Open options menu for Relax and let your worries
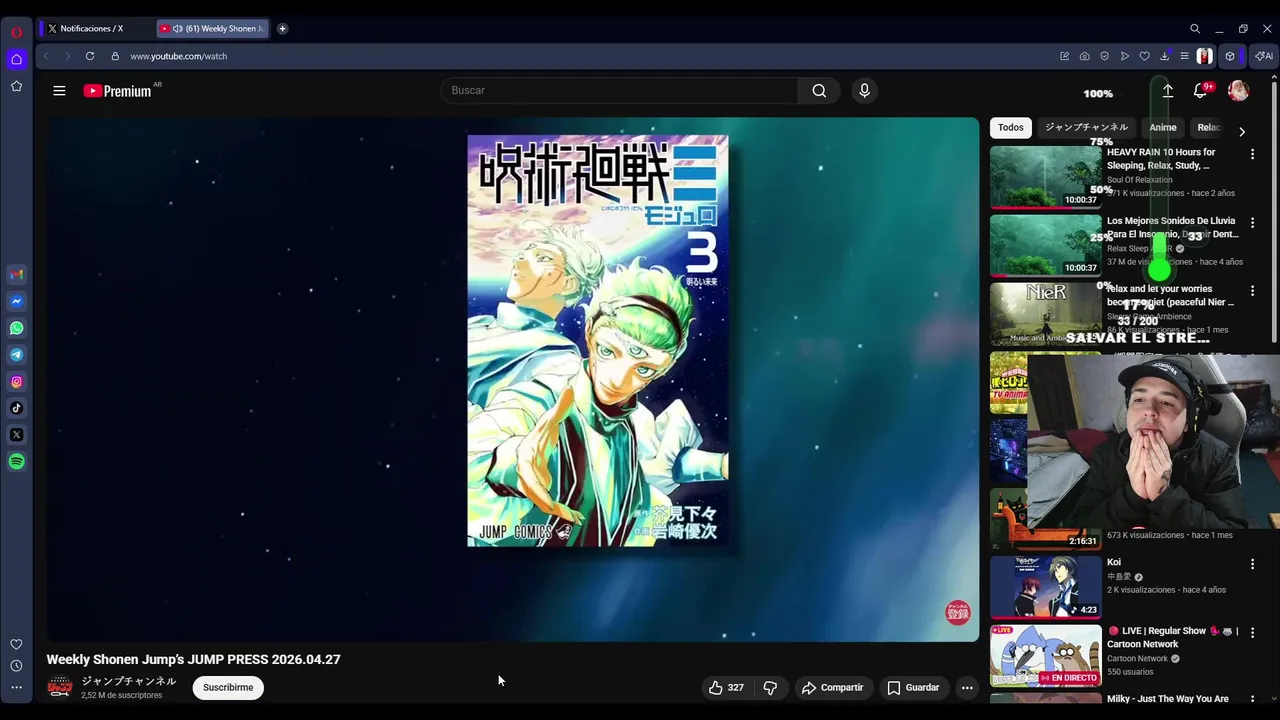 [x=1252, y=290]
